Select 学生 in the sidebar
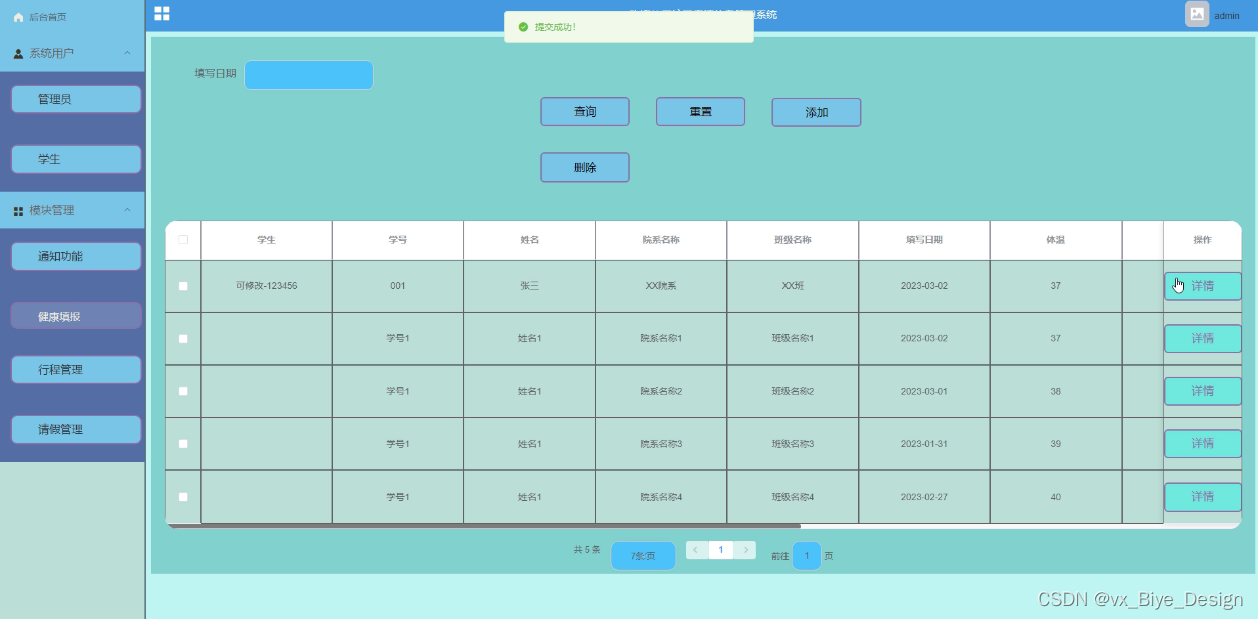Image resolution: width=1258 pixels, height=619 pixels. coord(76,159)
